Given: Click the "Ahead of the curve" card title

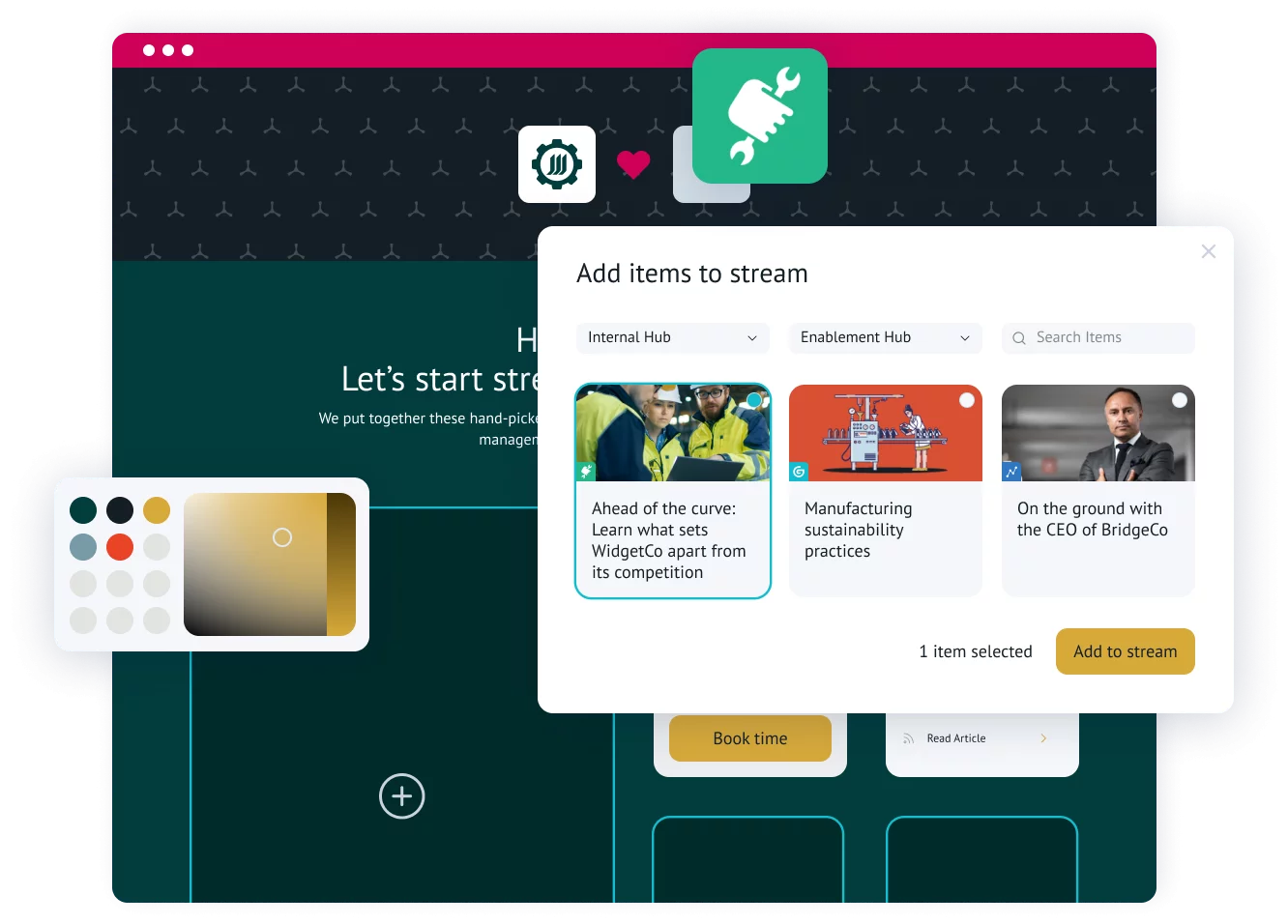Looking at the screenshot, I should 669,540.
